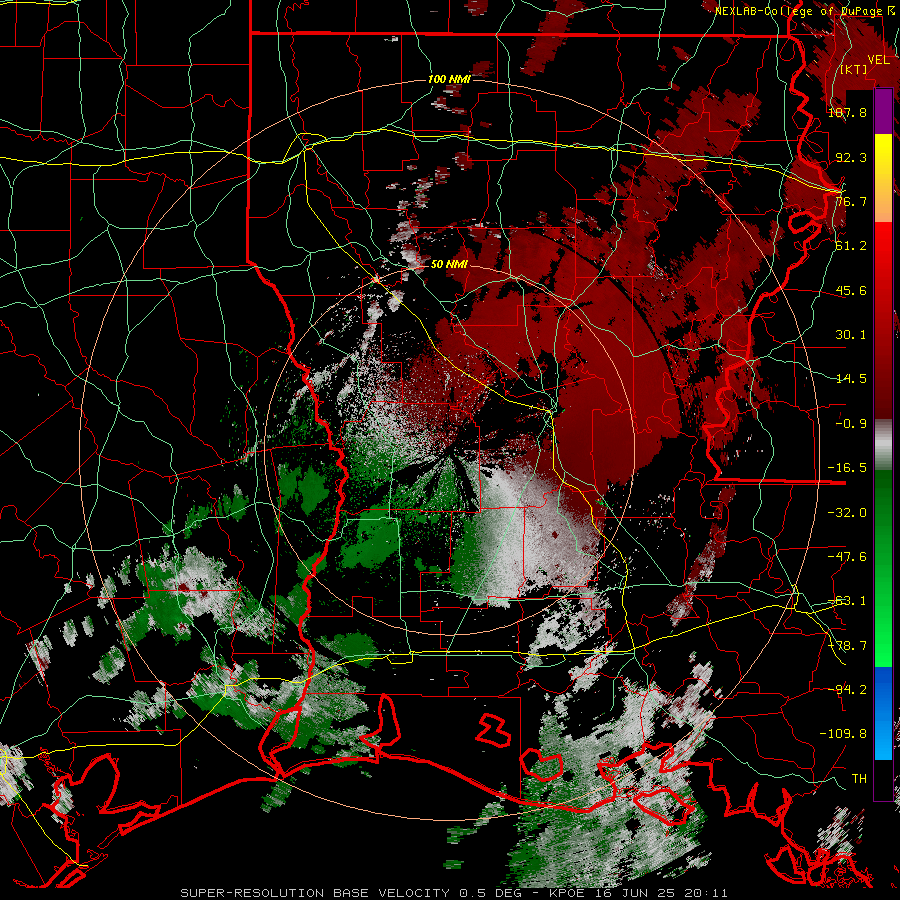Click the -94.2 scale value

click(847, 690)
